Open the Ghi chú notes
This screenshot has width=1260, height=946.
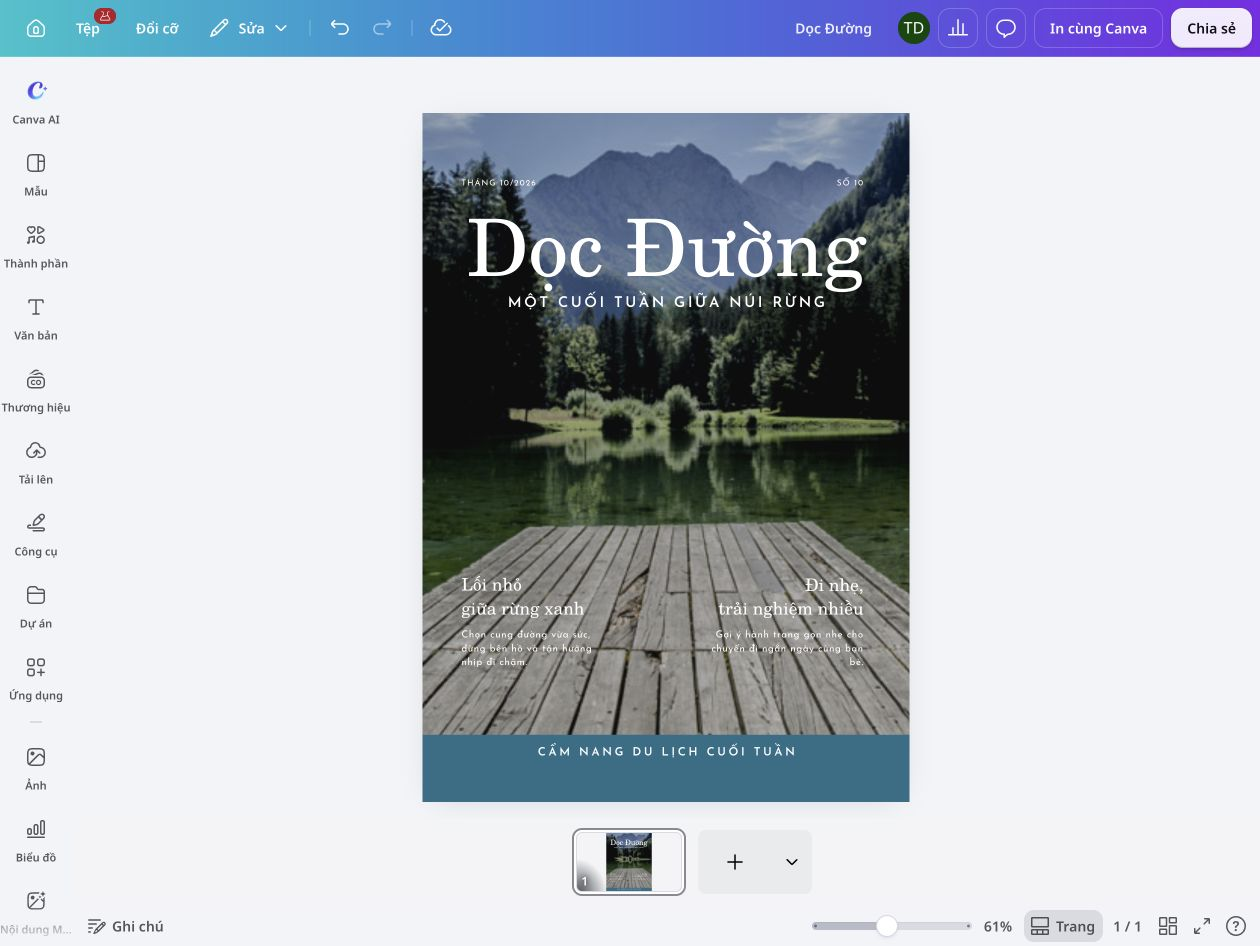pyautogui.click(x=126, y=926)
